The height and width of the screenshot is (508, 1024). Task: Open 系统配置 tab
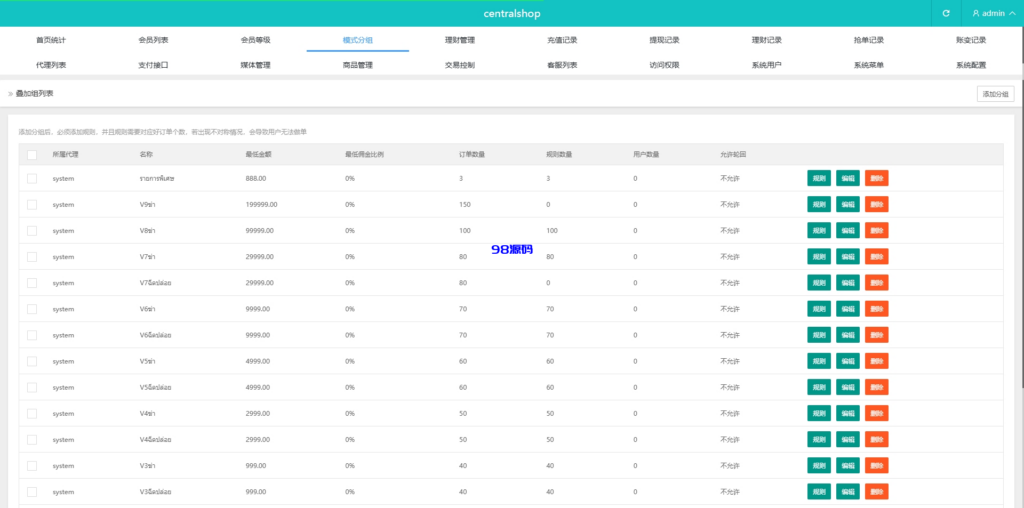971,65
